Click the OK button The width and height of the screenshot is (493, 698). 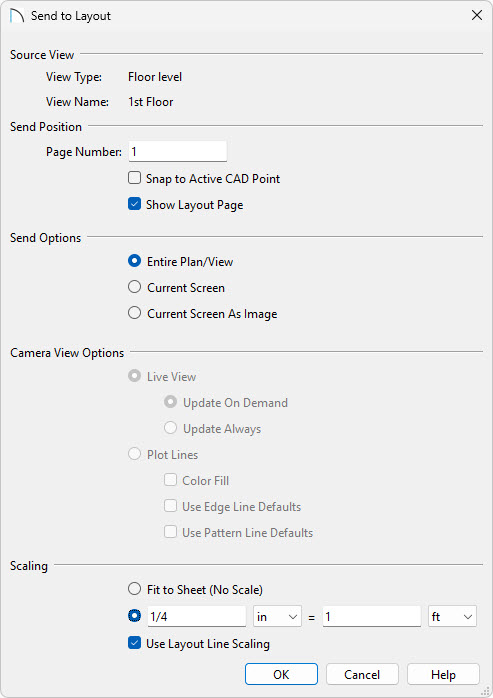coord(281,674)
